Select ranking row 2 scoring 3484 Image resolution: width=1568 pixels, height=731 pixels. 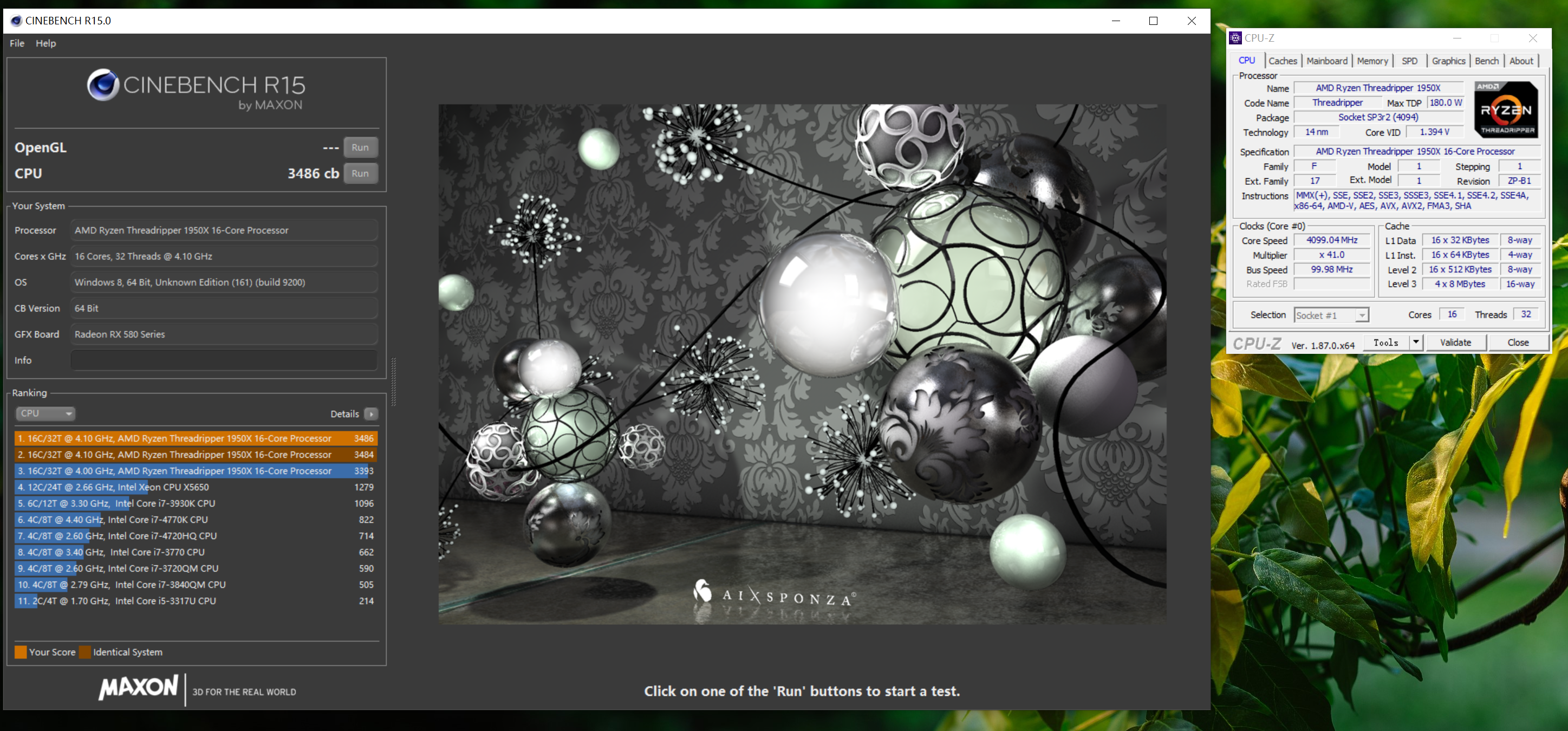tap(196, 455)
